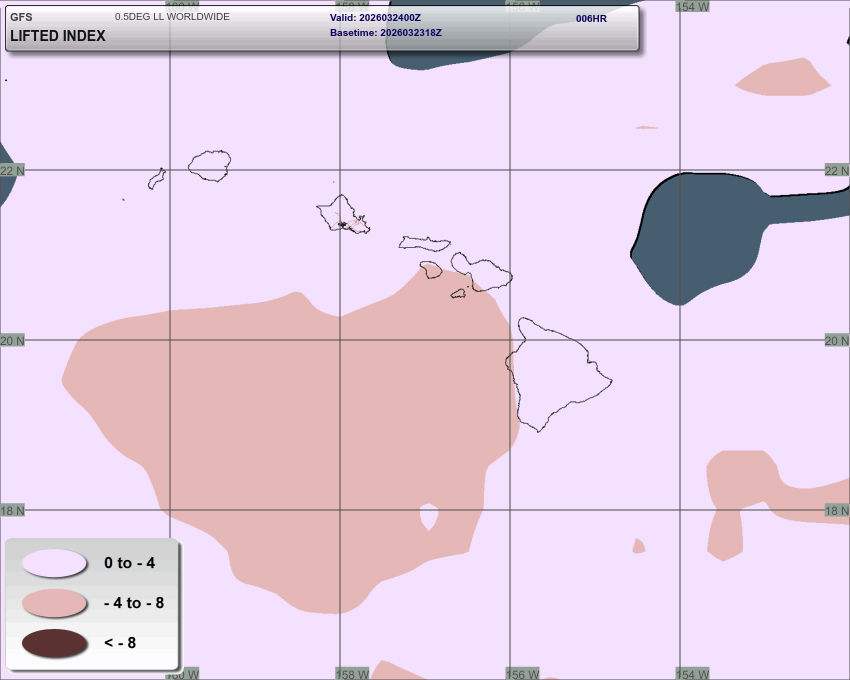
Task: Select the pink '-4 to -8' legend swatch
Action: click(x=54, y=603)
